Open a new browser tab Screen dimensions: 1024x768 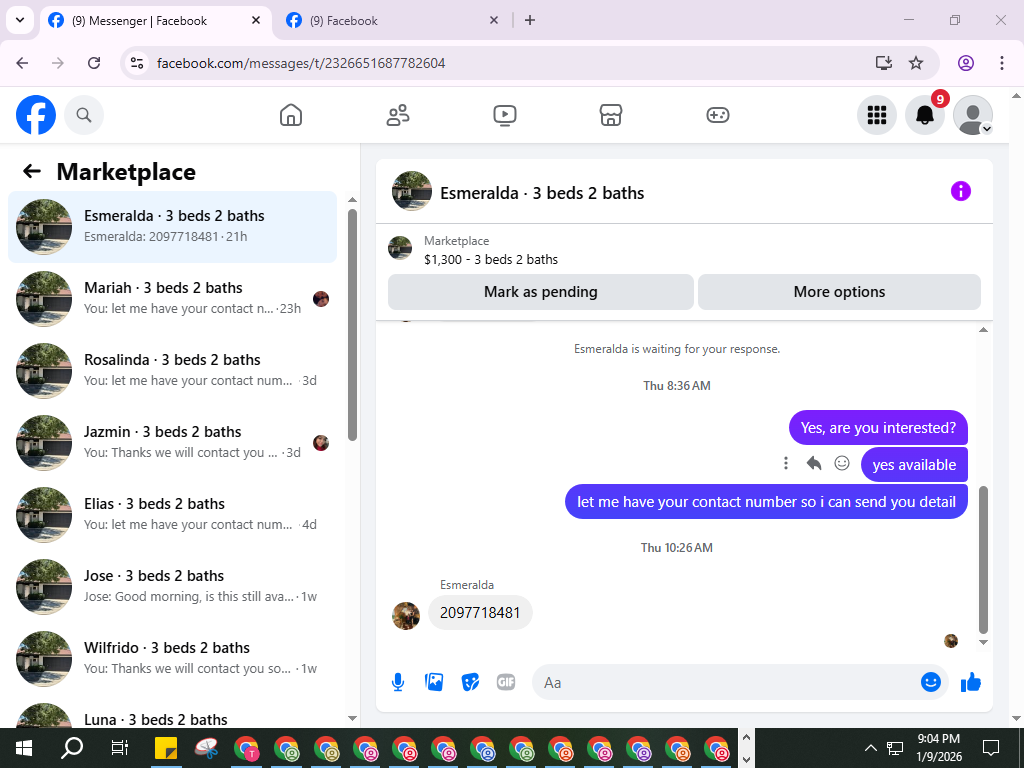coord(530,20)
